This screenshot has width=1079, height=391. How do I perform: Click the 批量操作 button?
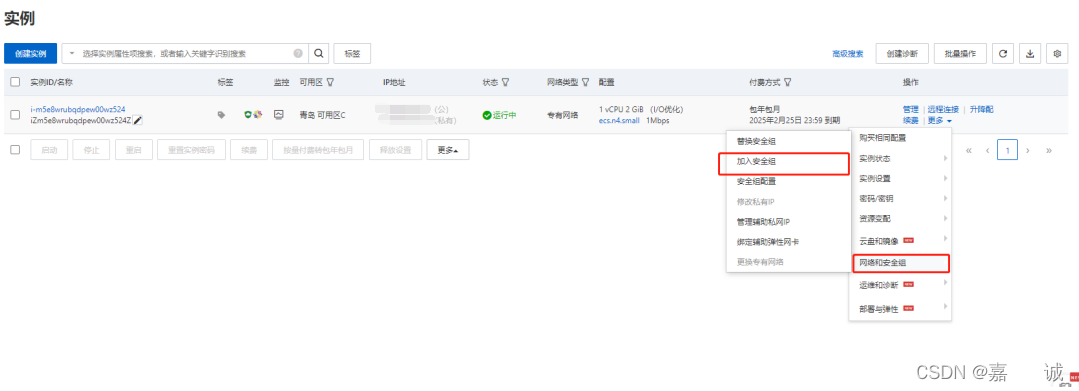click(961, 53)
